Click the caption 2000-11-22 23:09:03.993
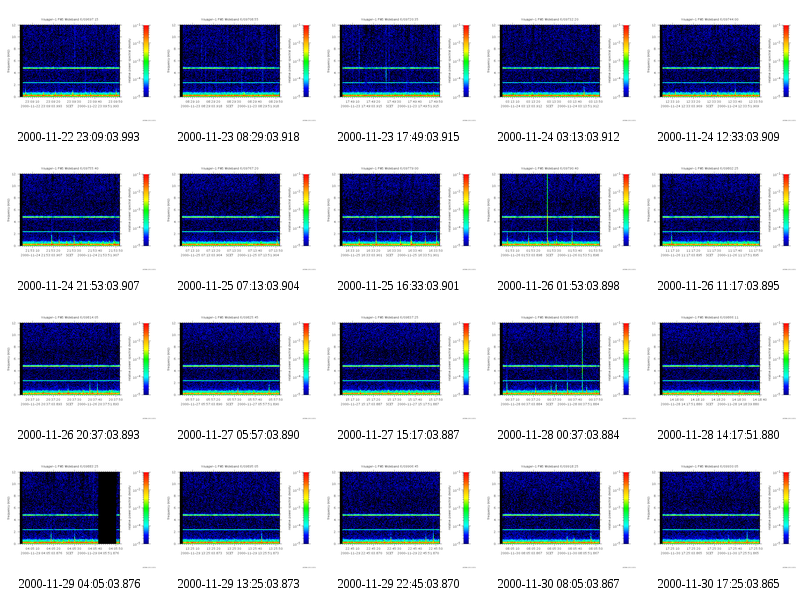This screenshot has height=596, width=800. 78,137
